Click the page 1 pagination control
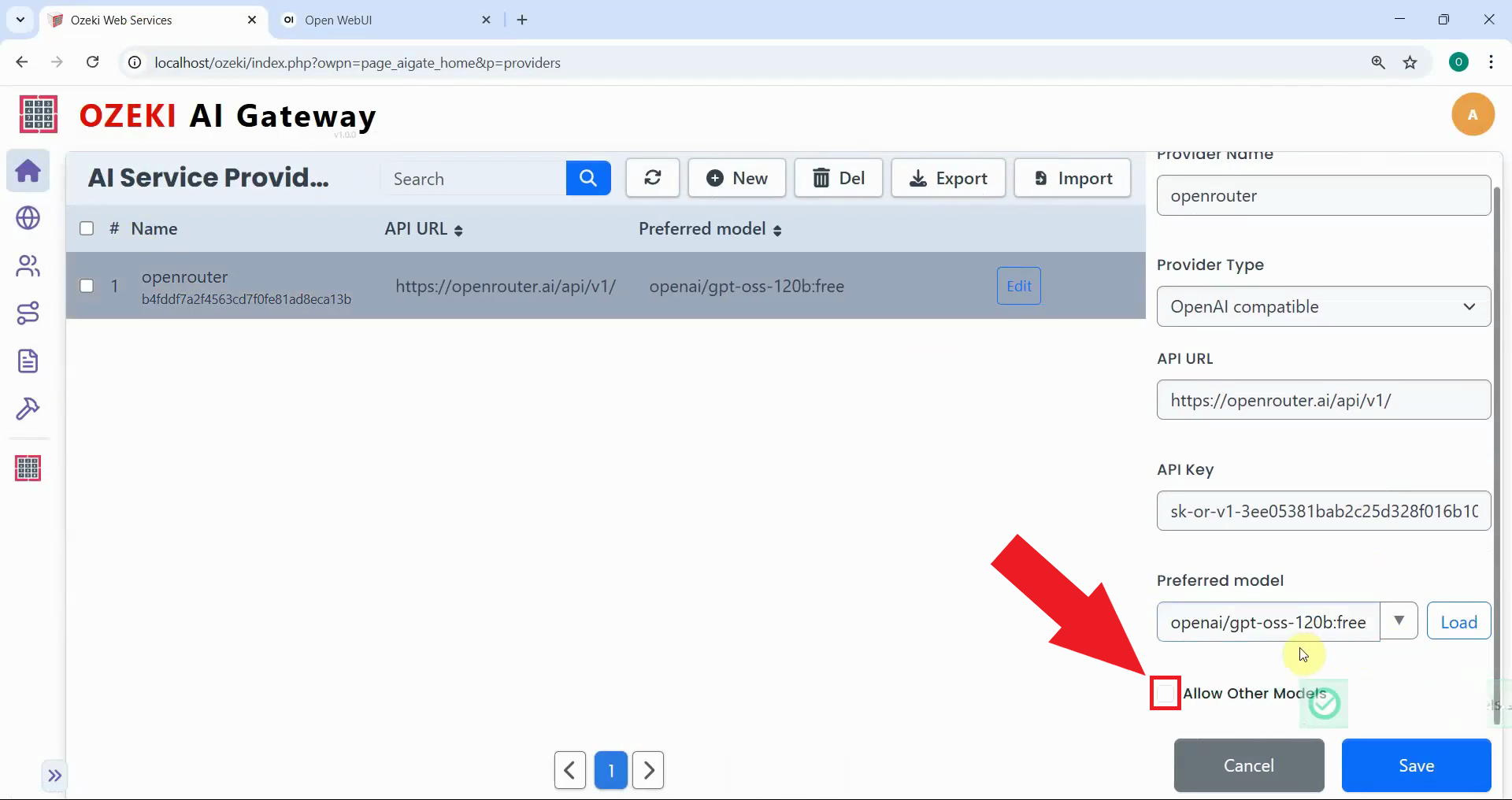Image resolution: width=1512 pixels, height=800 pixels. point(611,769)
